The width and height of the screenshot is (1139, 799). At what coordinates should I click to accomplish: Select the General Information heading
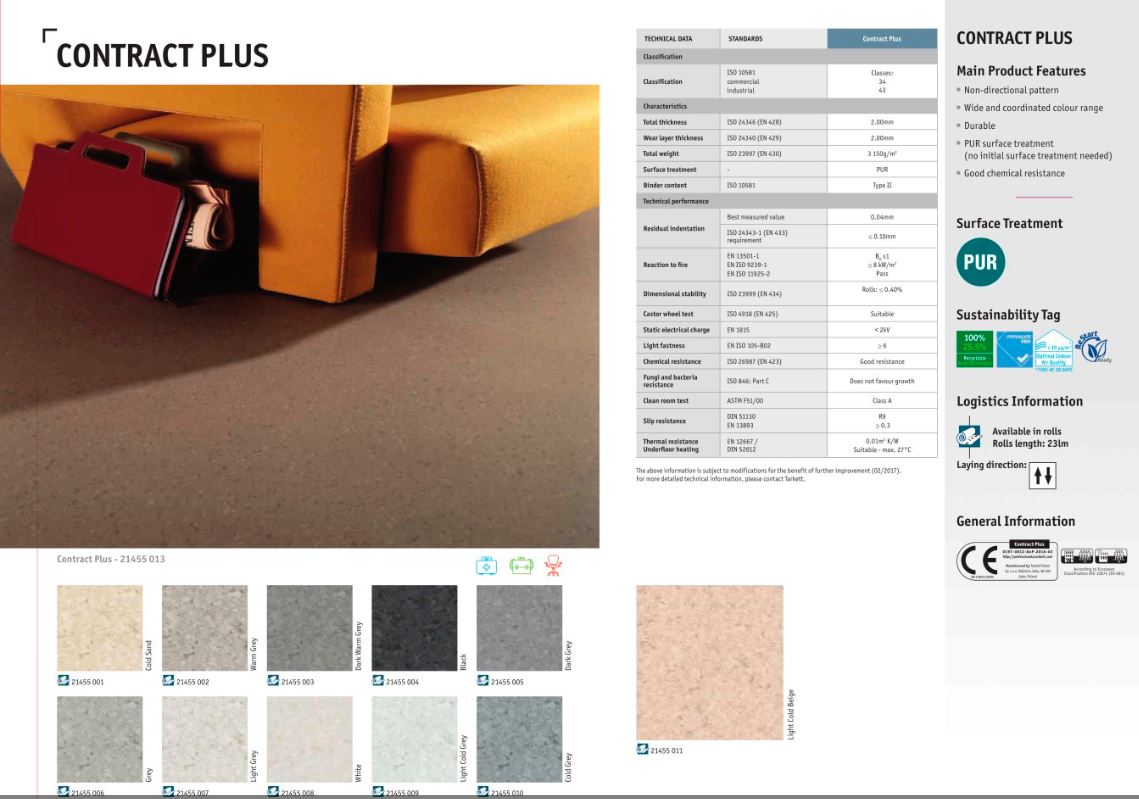click(1016, 521)
